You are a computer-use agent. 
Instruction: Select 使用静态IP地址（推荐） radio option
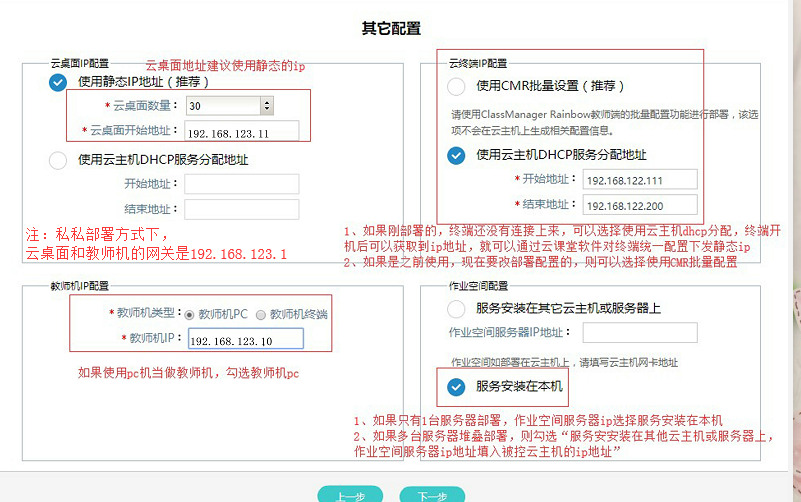[x=58, y=82]
